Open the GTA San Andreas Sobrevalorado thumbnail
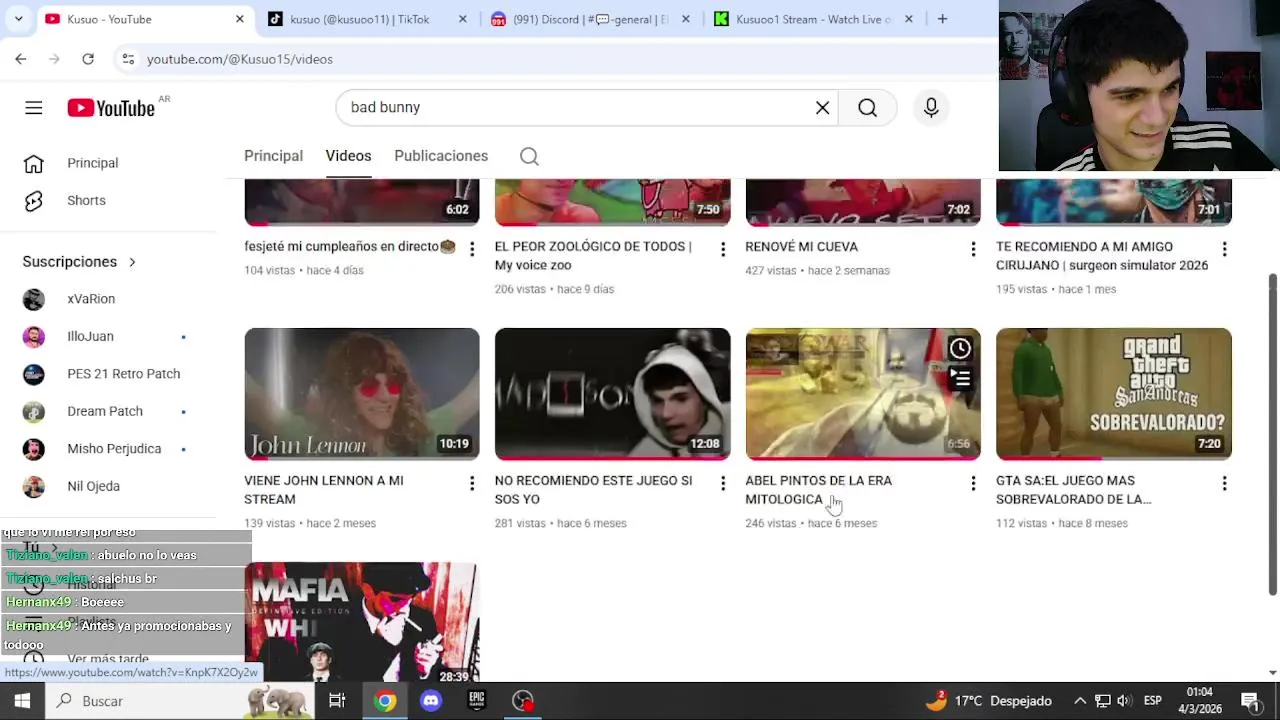Screen dimensions: 1280x720 pos(1114,394)
